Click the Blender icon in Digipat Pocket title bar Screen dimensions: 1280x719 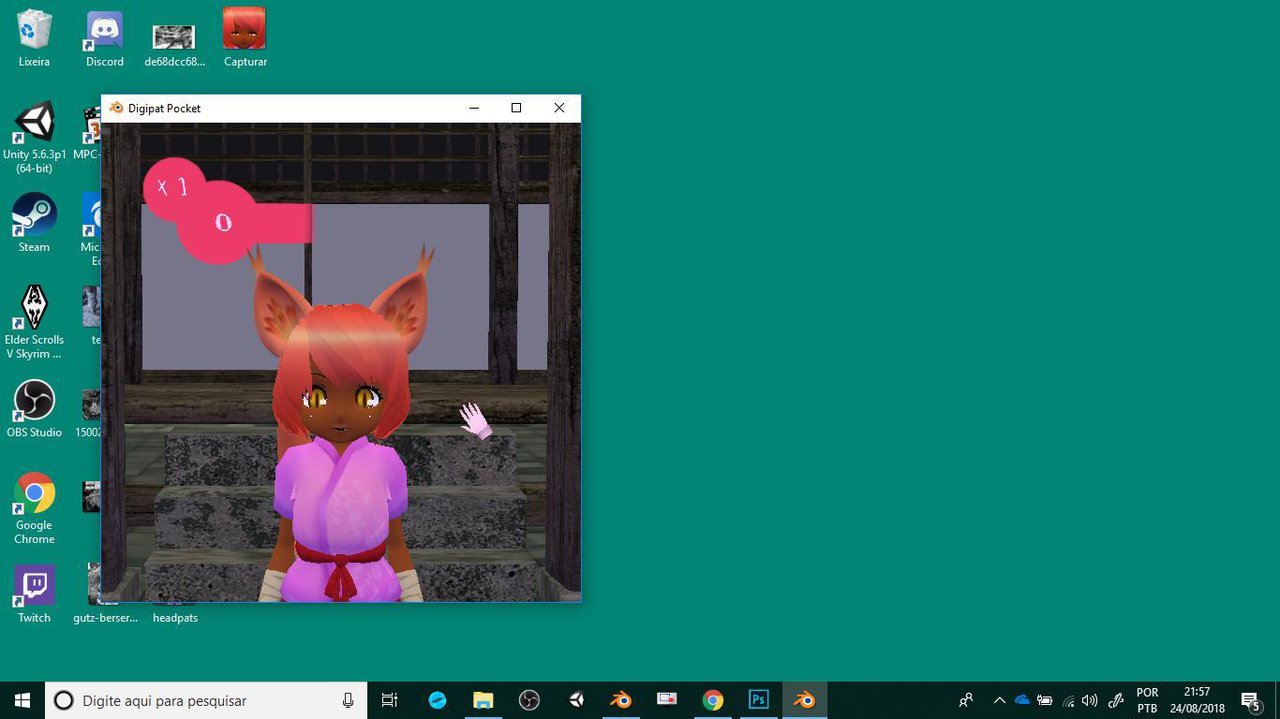coord(116,108)
